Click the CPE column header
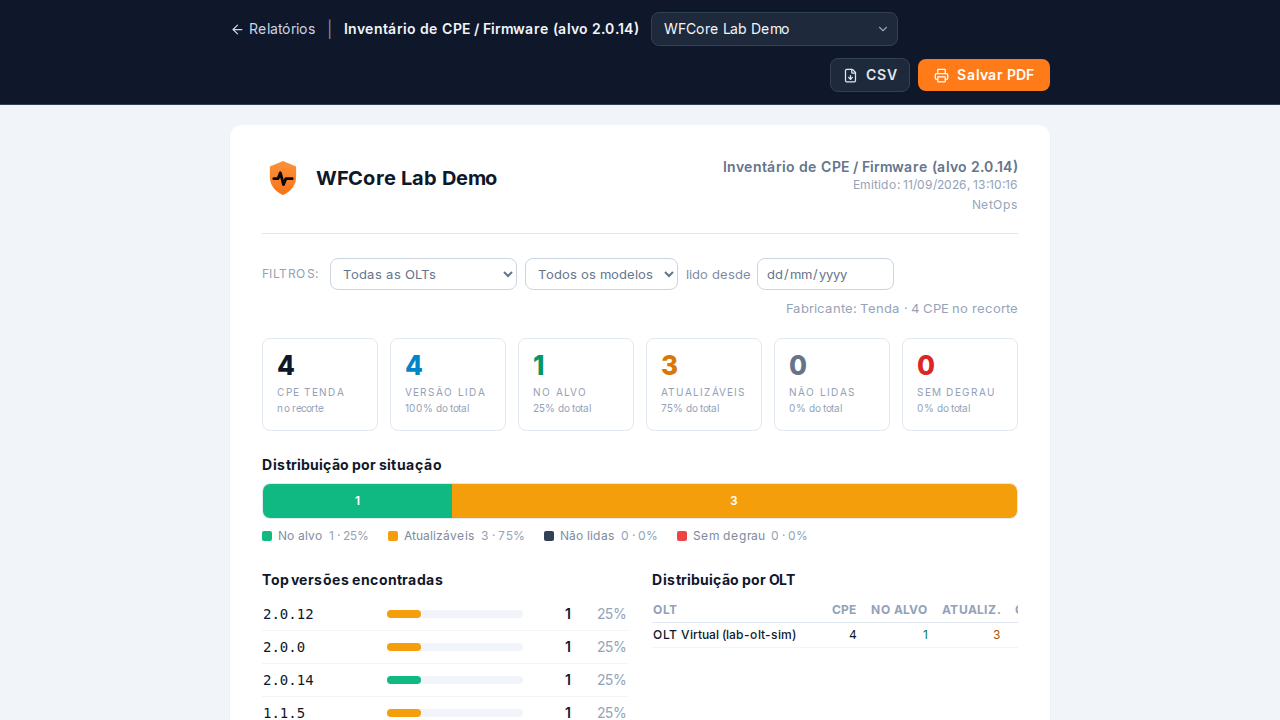 point(844,610)
